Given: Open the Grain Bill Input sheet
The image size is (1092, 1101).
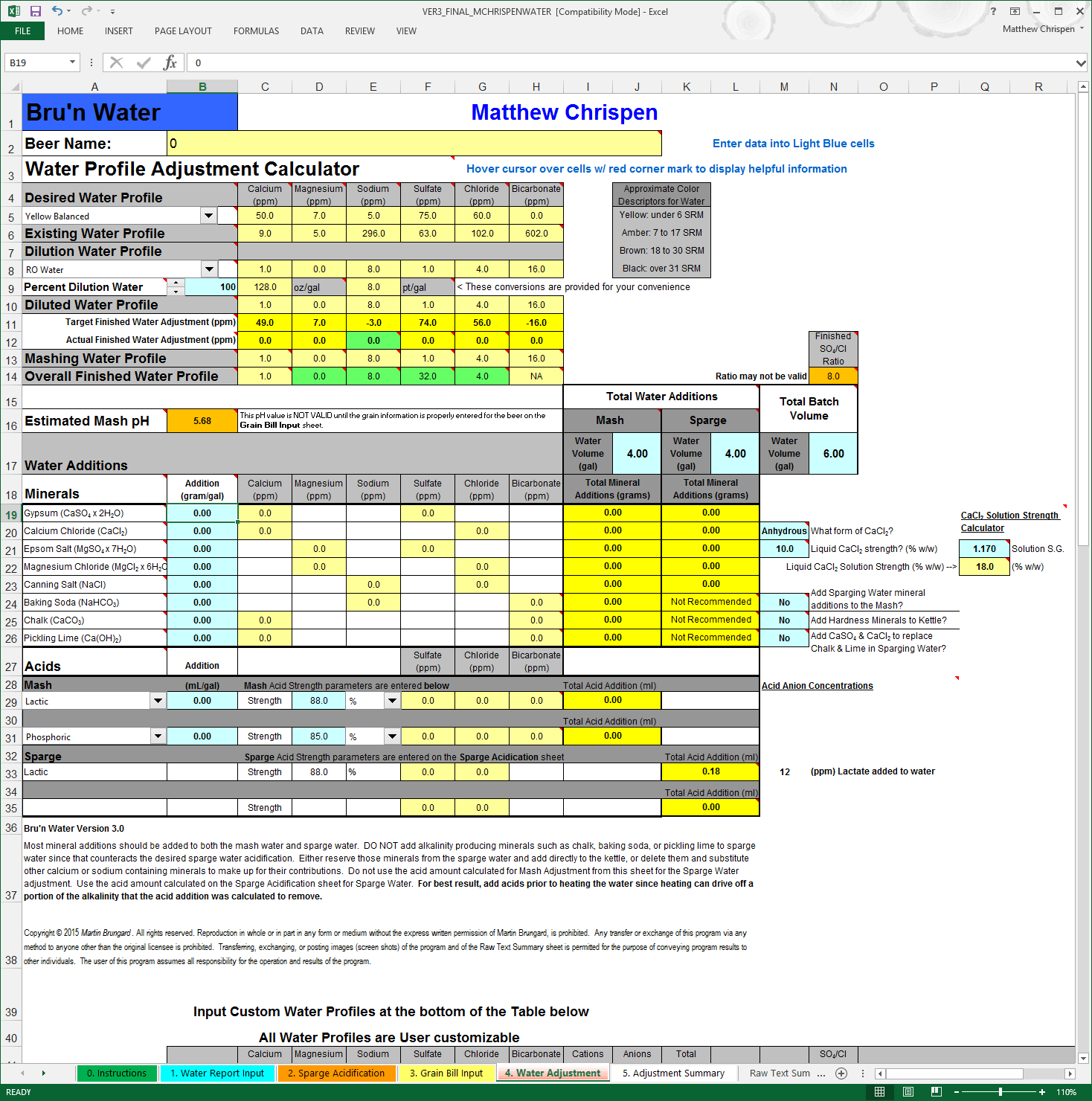Looking at the screenshot, I should point(446,1073).
